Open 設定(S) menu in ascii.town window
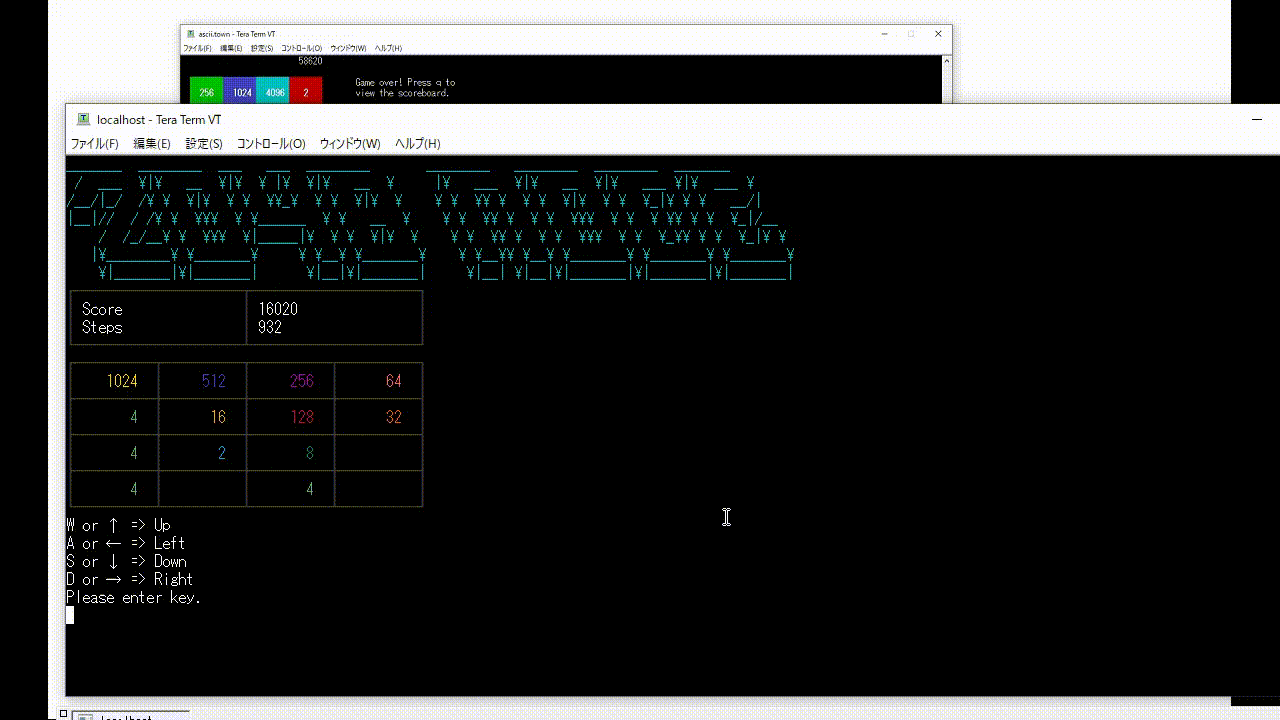Viewport: 1280px width, 720px height. click(x=262, y=48)
